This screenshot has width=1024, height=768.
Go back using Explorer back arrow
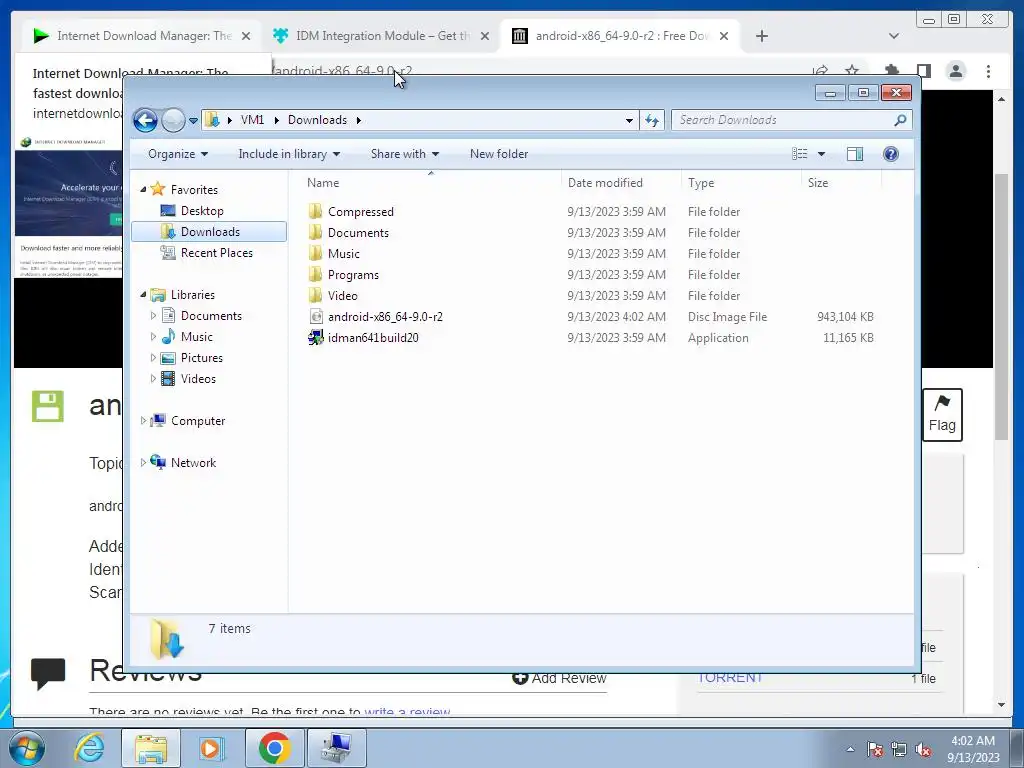(145, 120)
